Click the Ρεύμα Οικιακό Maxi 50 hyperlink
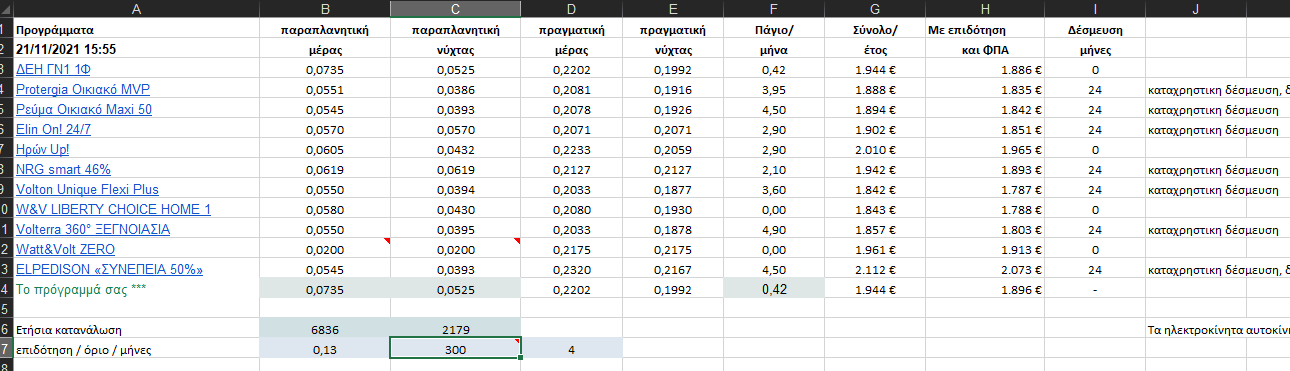 pyautogui.click(x=84, y=110)
